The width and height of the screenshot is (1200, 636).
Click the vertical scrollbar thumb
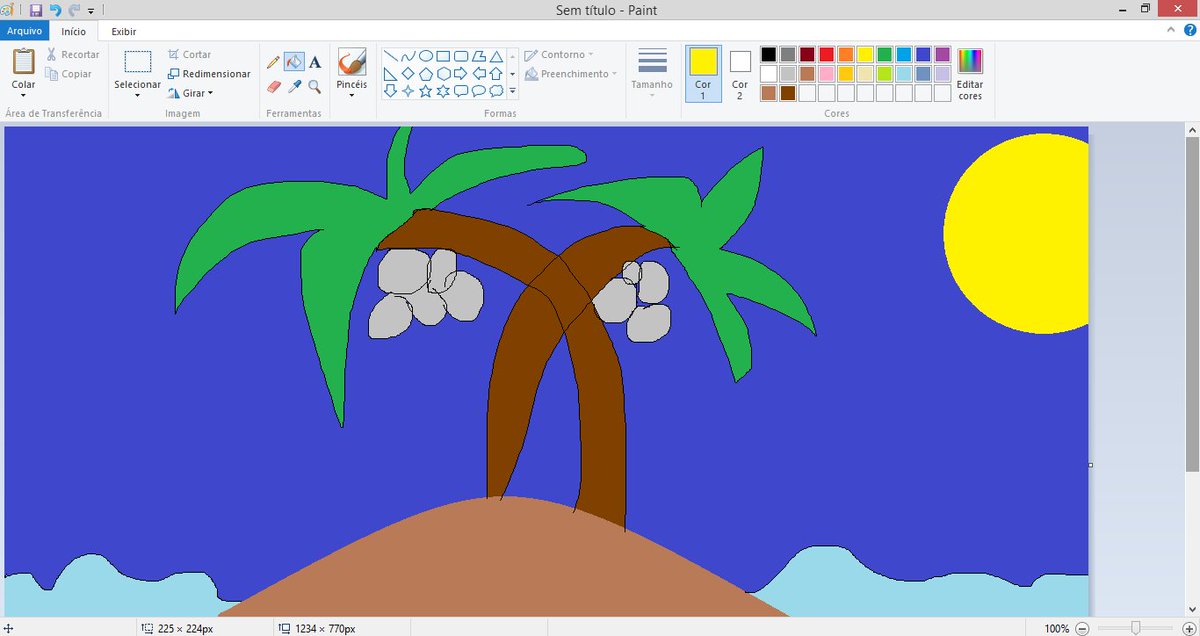1191,304
